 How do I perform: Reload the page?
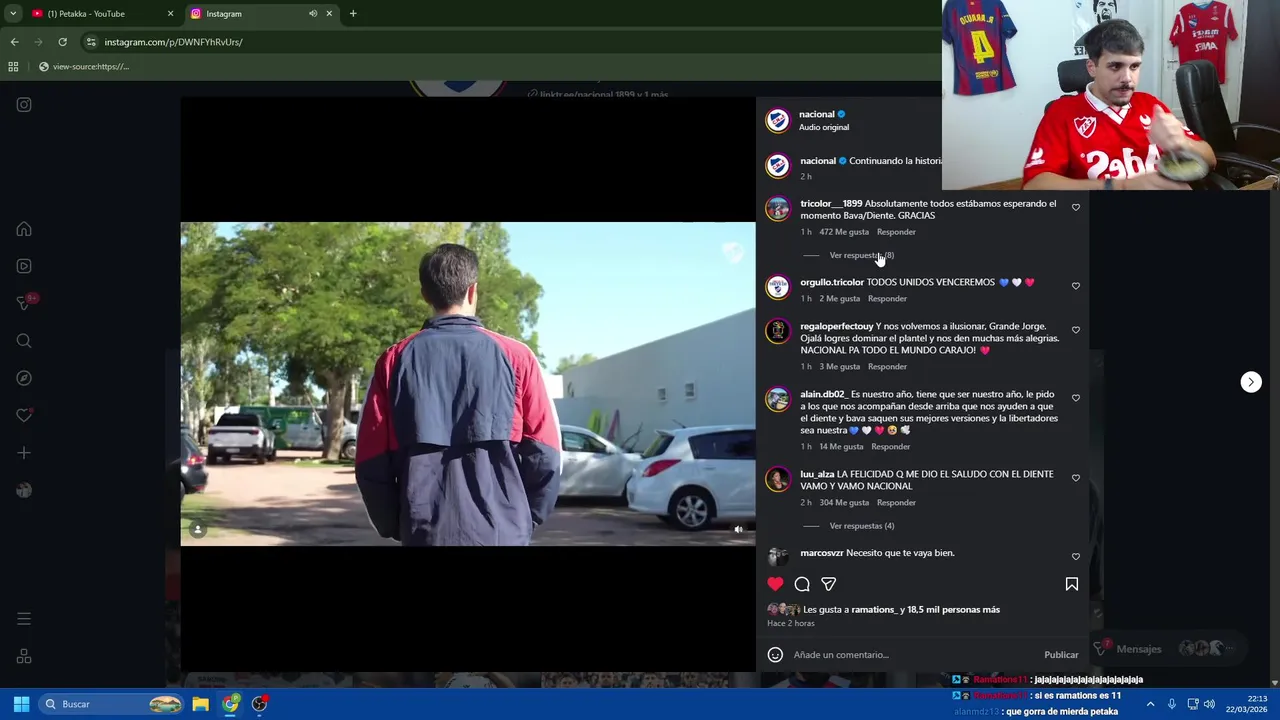62,42
